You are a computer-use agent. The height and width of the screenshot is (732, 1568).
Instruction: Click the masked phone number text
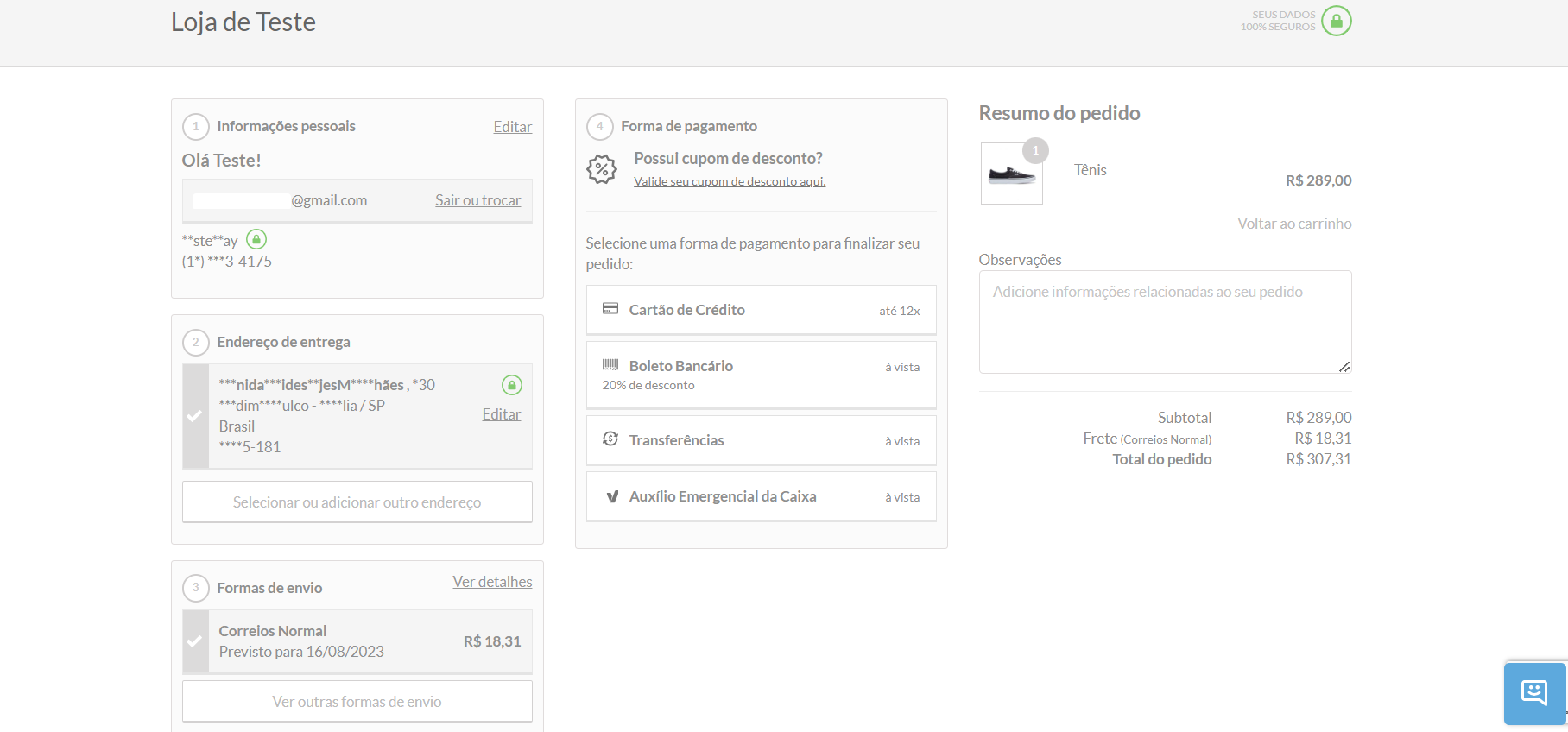pyautogui.click(x=227, y=262)
